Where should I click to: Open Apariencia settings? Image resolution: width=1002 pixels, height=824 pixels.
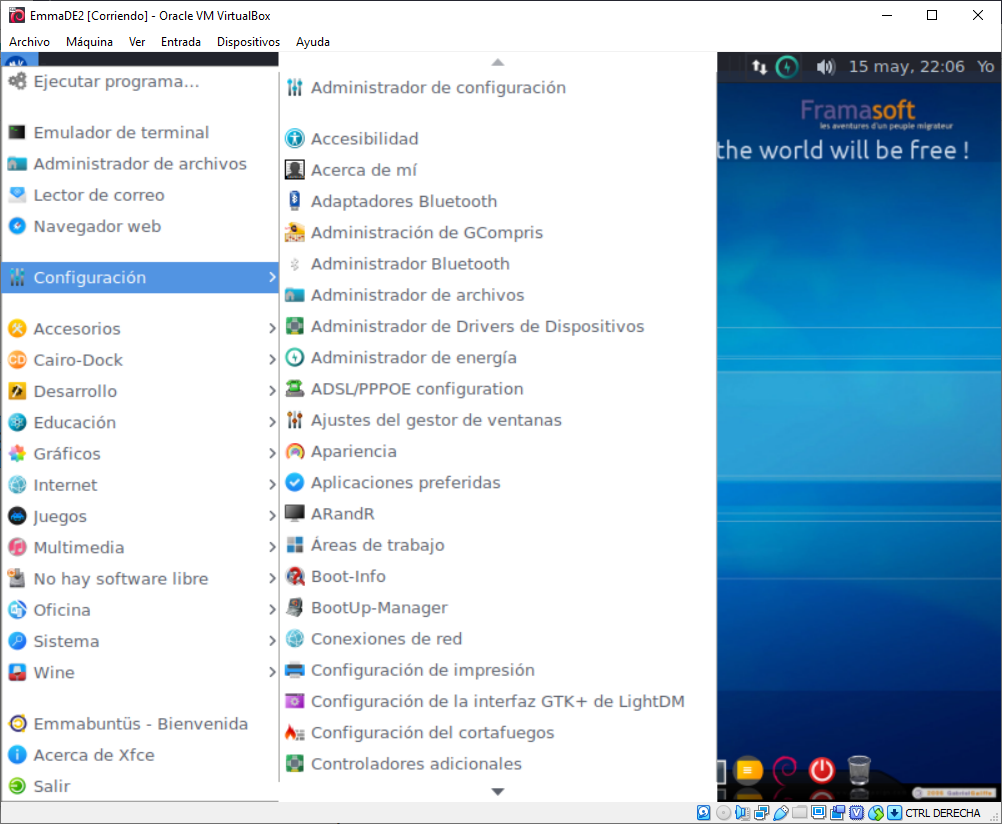[x=354, y=452]
